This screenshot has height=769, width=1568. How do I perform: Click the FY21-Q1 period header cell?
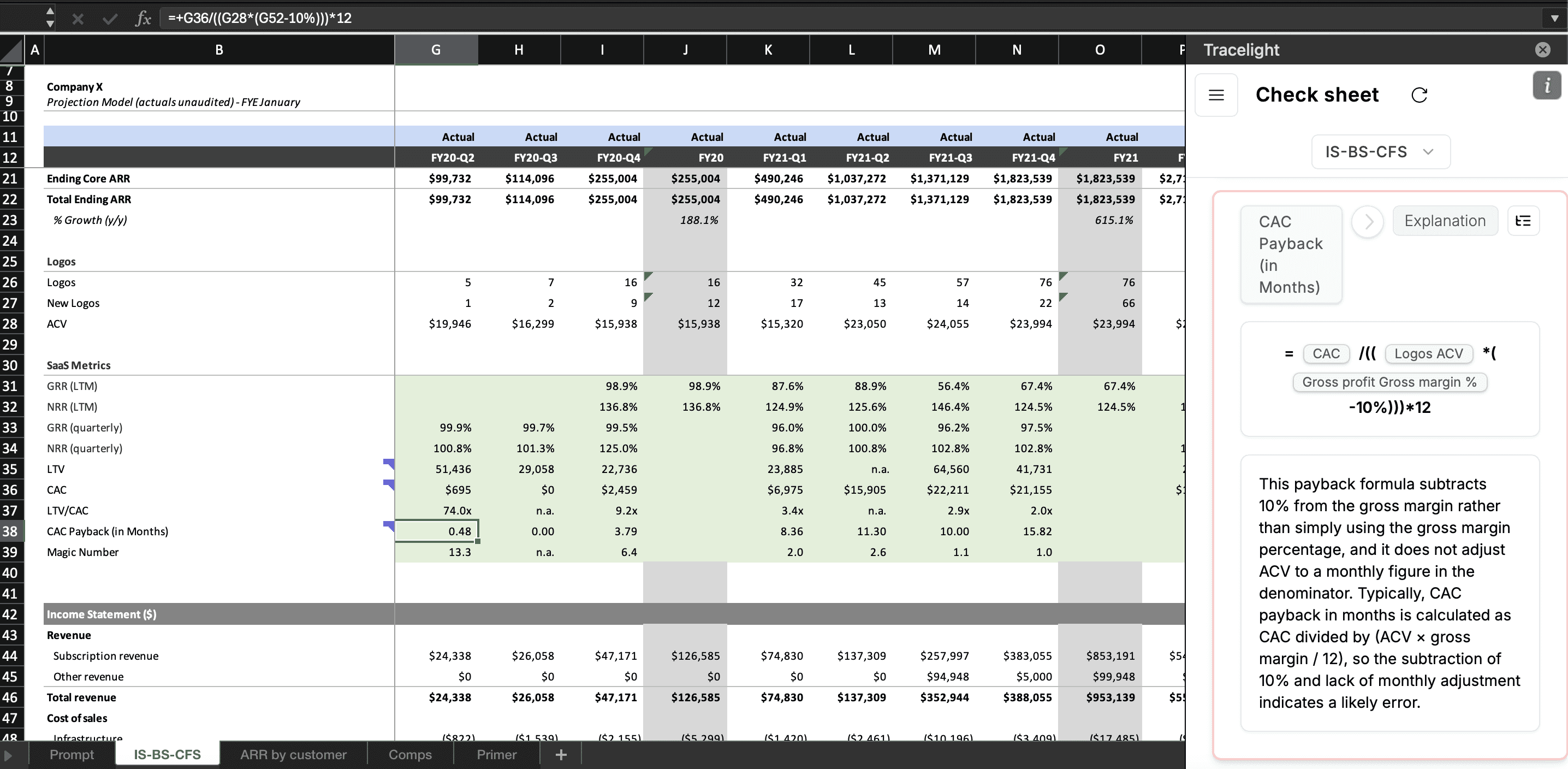768,158
